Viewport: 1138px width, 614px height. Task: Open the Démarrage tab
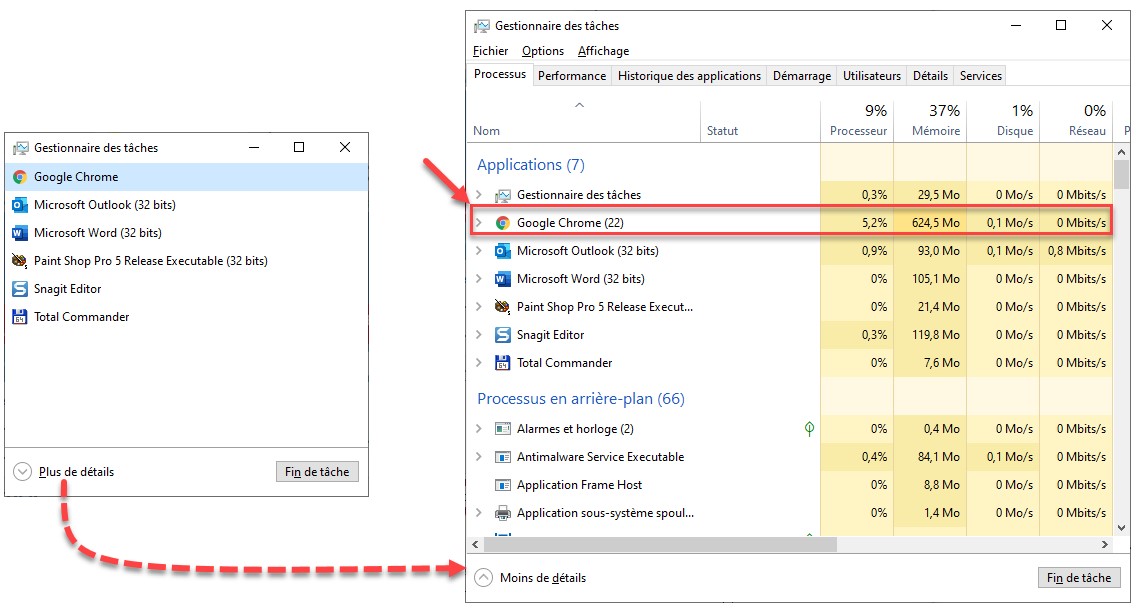coord(801,76)
